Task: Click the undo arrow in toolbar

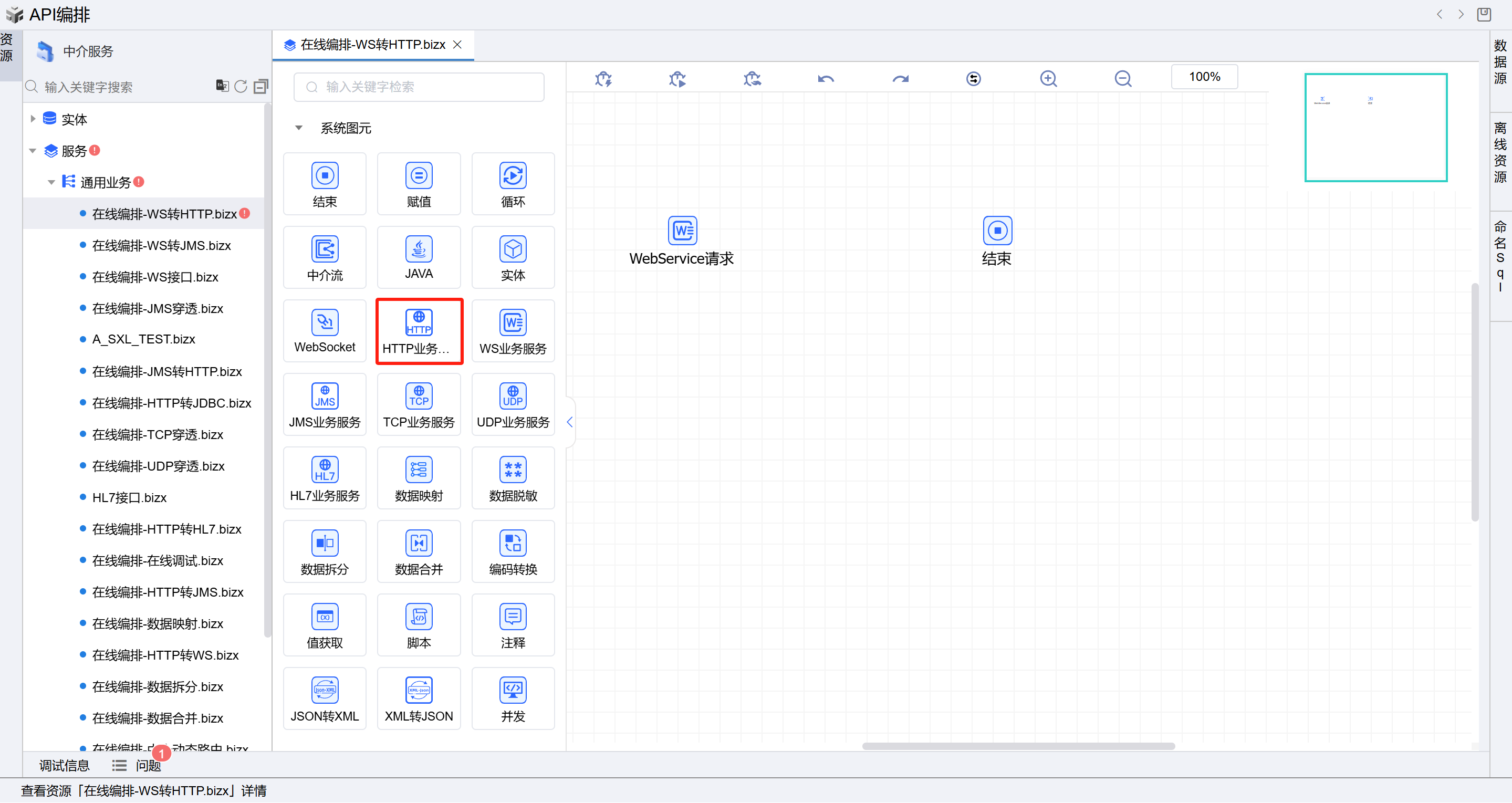Action: 826,79
